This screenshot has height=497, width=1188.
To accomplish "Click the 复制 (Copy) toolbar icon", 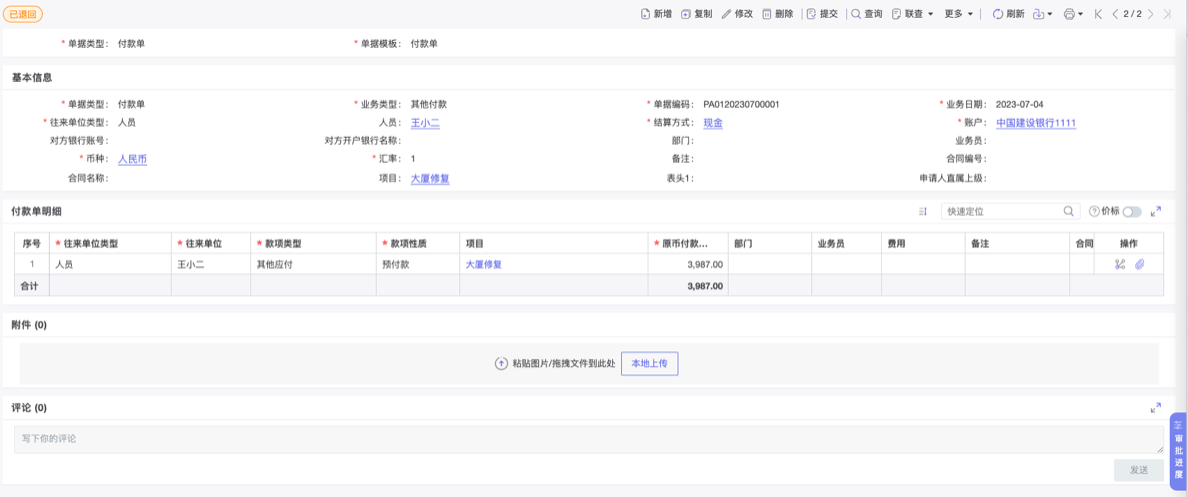I will point(686,14).
